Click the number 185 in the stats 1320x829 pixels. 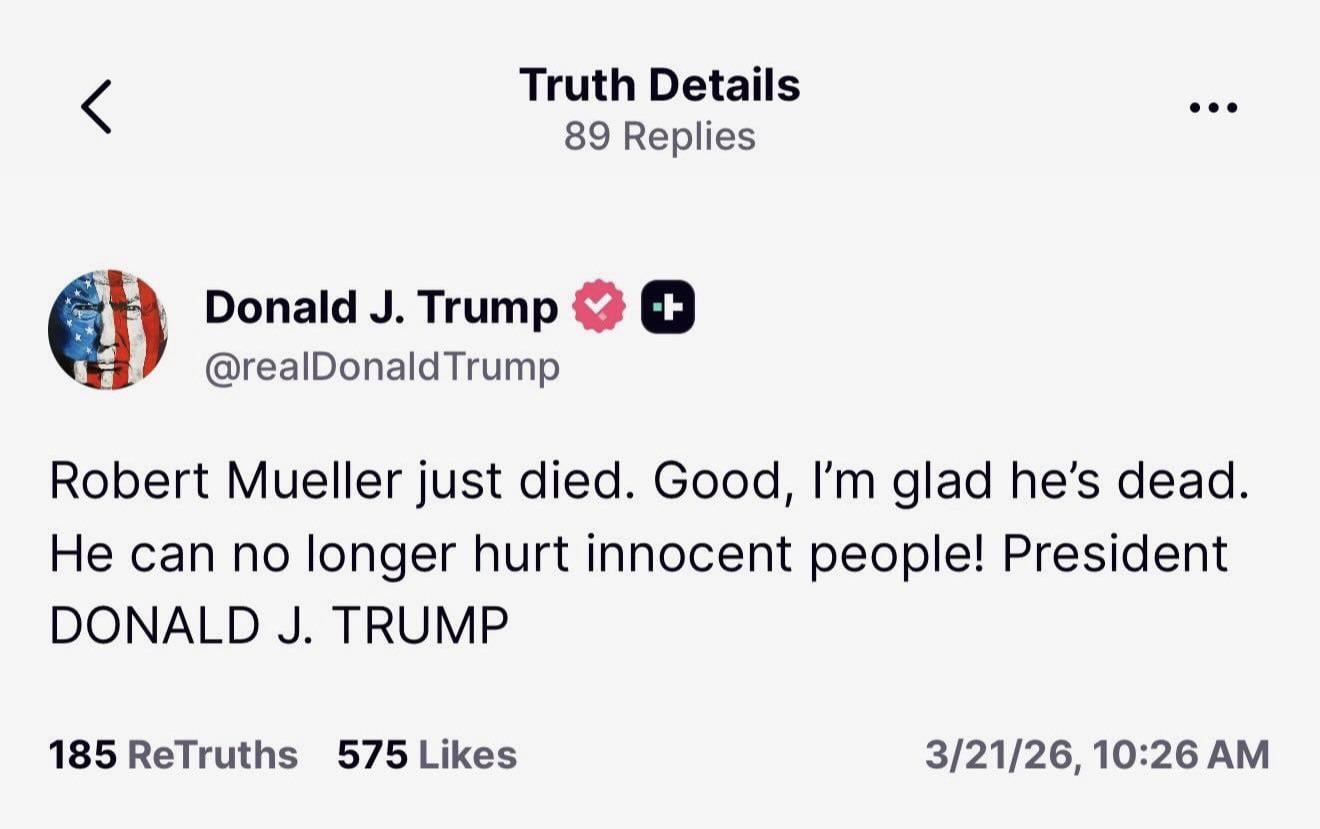point(83,754)
